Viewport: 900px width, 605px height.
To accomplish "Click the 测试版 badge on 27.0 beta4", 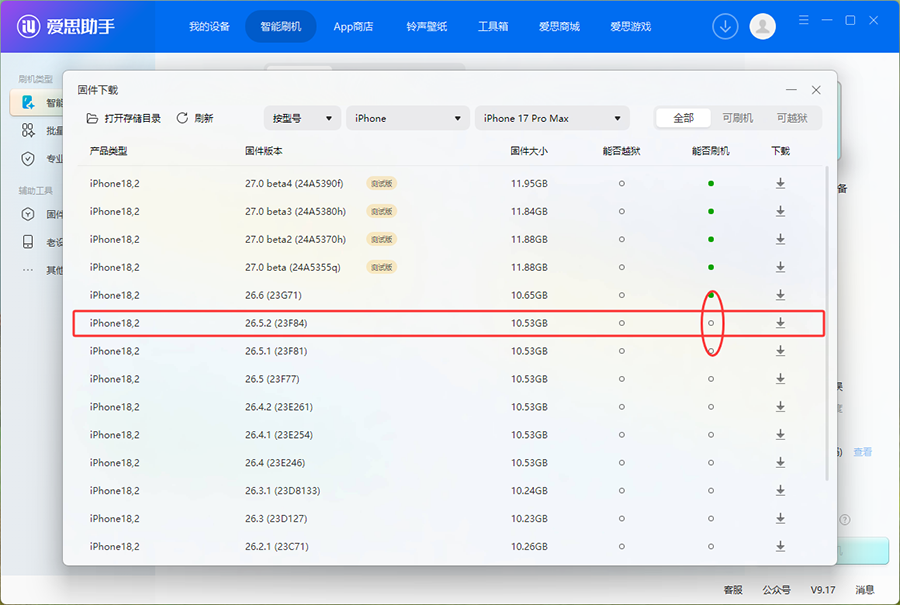I will (382, 184).
